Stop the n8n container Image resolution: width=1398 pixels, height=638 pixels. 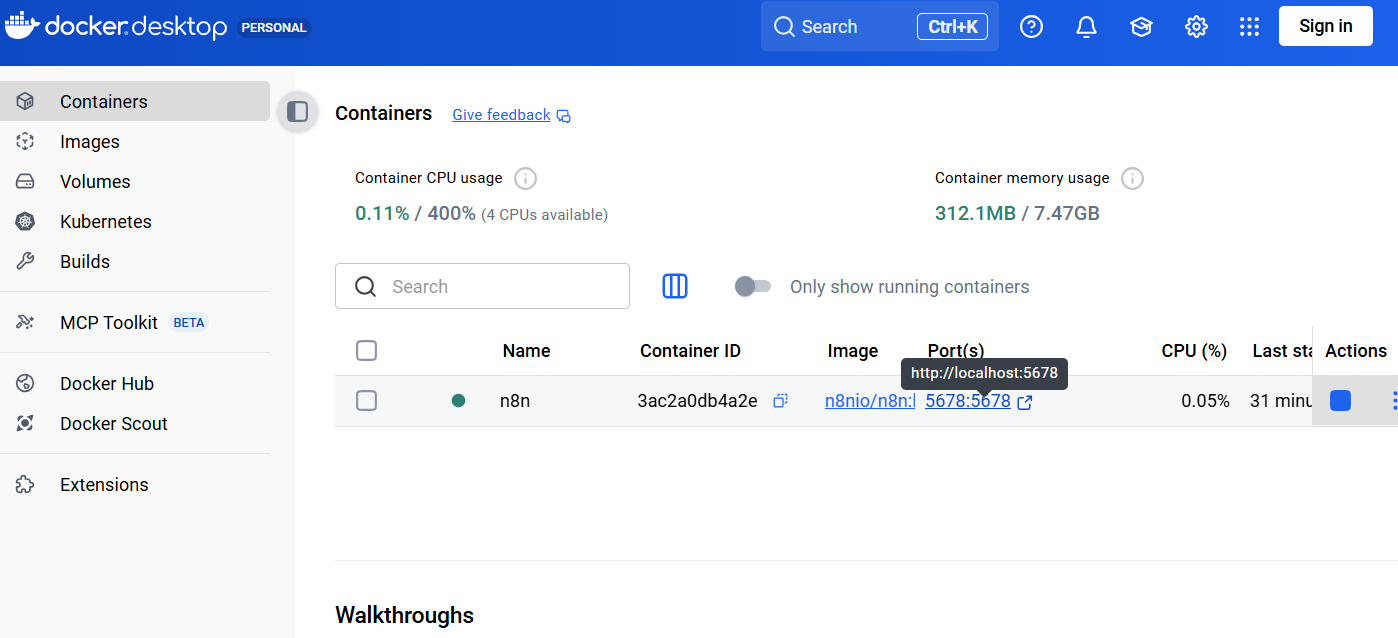pos(1340,401)
